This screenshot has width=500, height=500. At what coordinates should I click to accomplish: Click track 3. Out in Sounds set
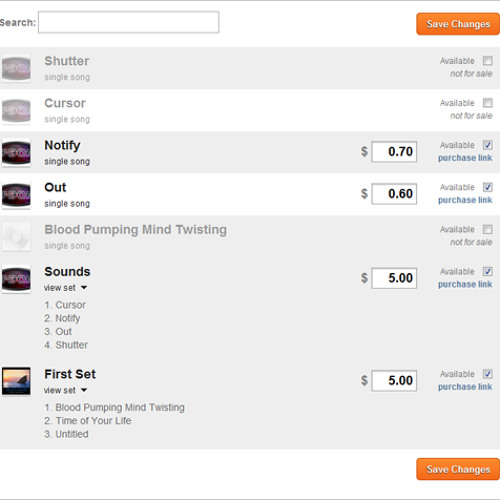tap(58, 332)
